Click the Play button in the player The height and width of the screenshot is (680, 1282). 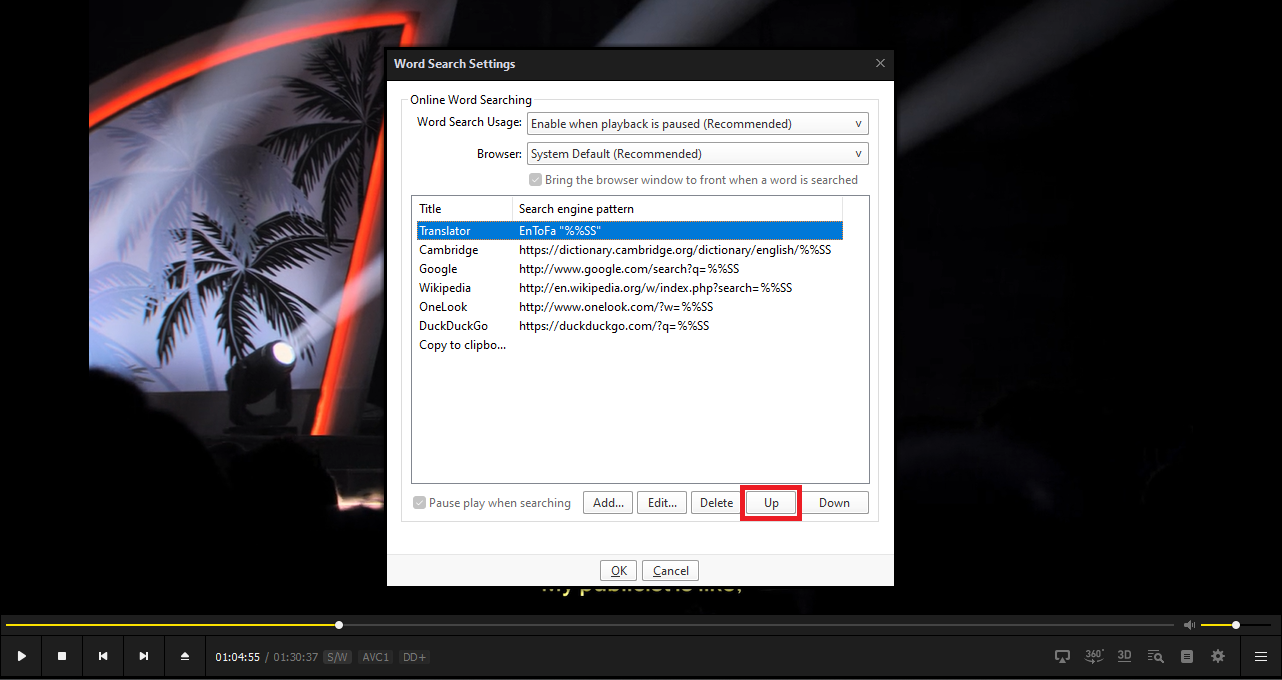21,656
